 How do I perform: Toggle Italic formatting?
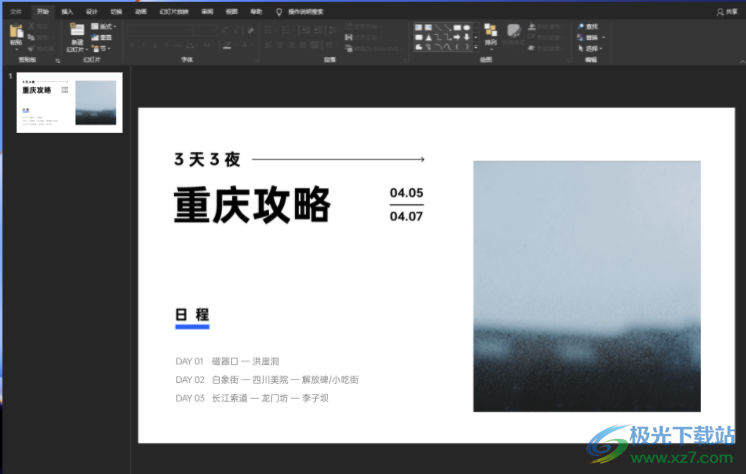[143, 45]
